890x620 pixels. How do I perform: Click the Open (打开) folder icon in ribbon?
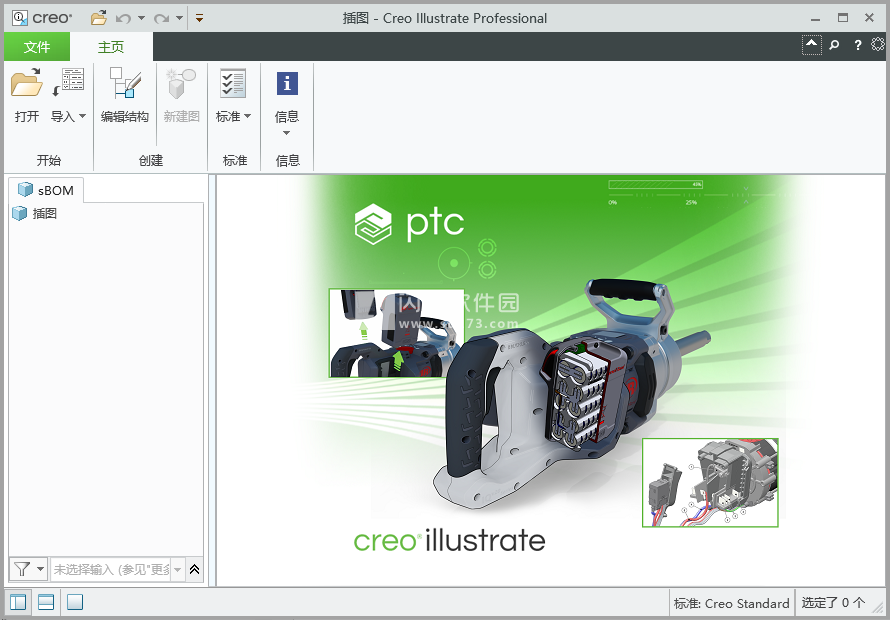[27, 83]
